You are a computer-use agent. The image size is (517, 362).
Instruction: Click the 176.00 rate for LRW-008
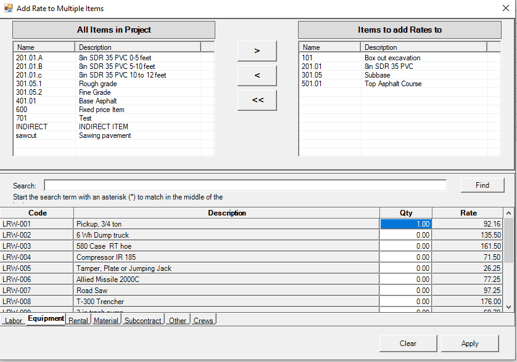point(468,301)
